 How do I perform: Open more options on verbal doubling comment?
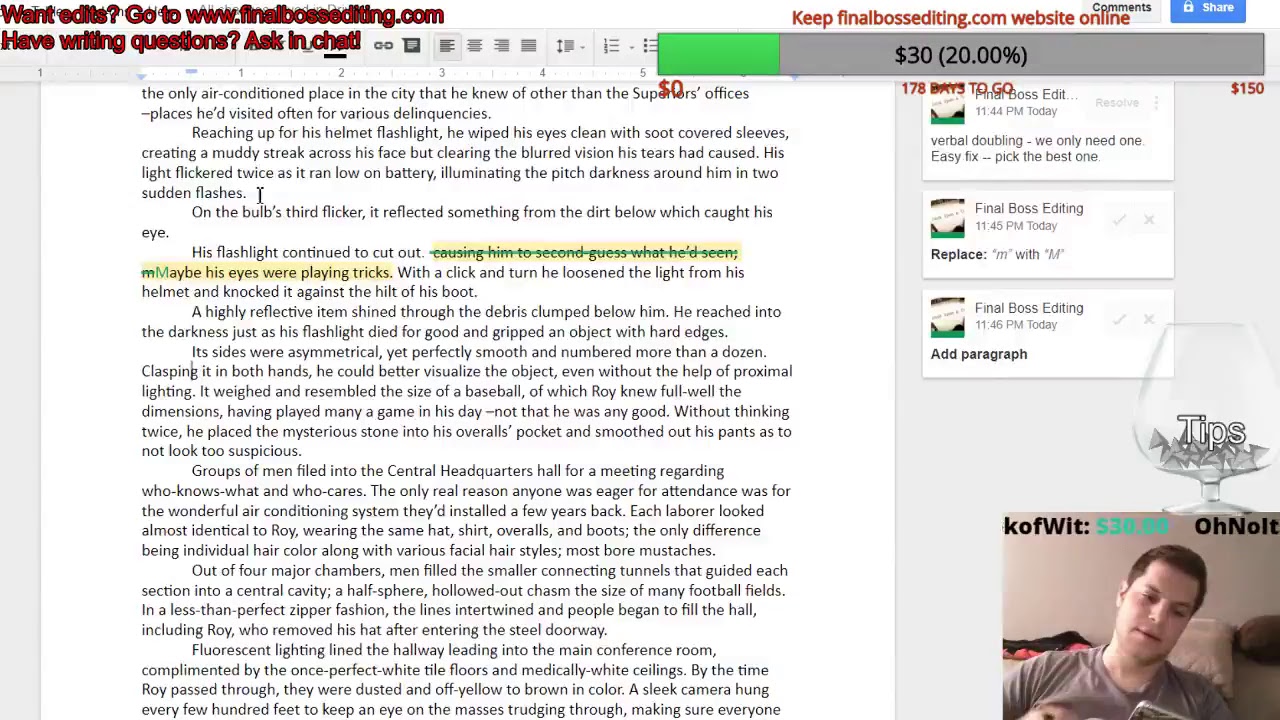tap(1156, 103)
